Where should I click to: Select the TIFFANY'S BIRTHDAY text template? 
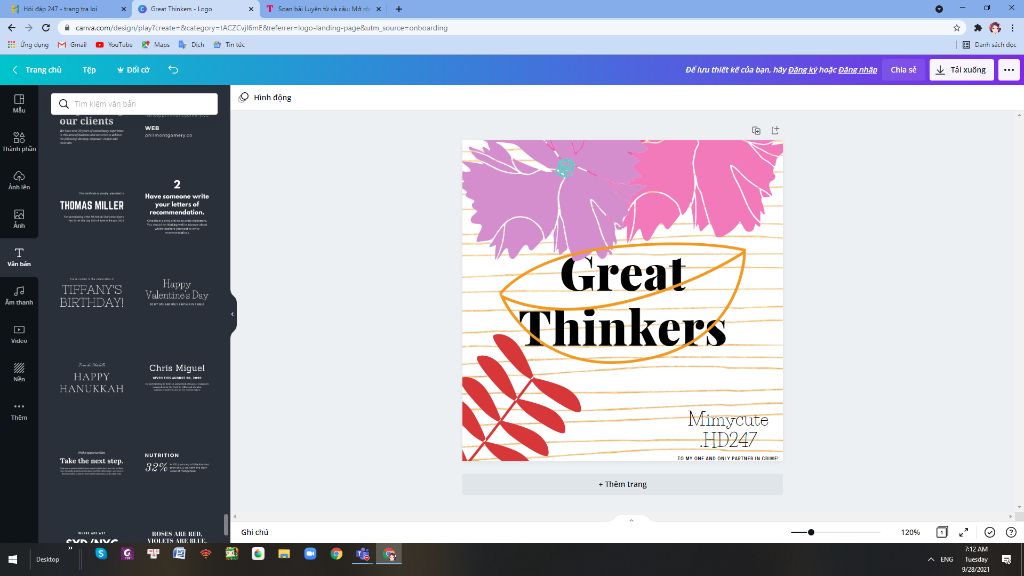(x=91, y=294)
